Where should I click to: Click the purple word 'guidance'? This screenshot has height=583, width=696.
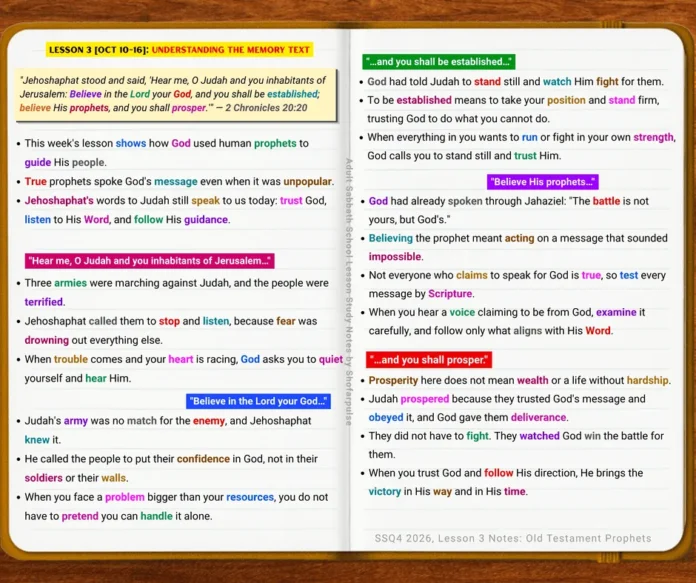tap(206, 220)
